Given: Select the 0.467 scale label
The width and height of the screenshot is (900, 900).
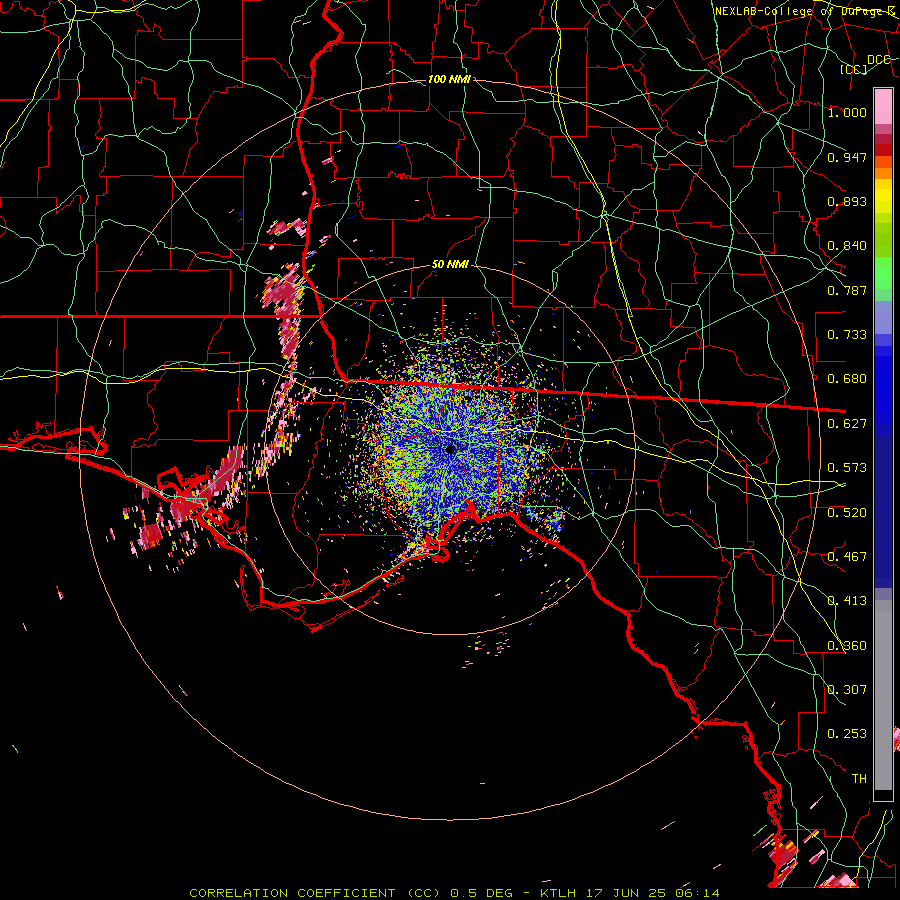Looking at the screenshot, I should [x=847, y=557].
